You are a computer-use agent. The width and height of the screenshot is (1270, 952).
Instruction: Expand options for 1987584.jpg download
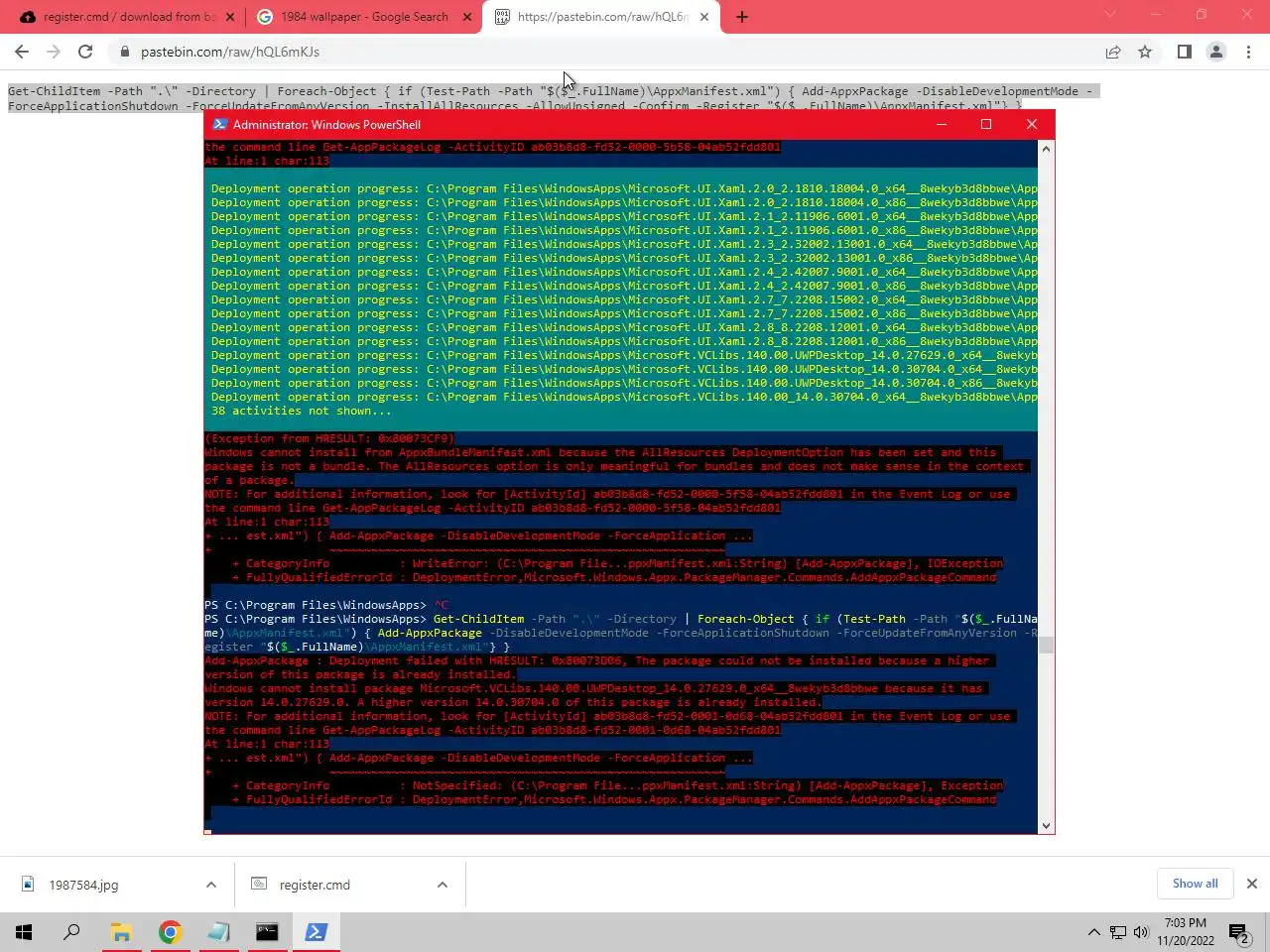tap(211, 885)
